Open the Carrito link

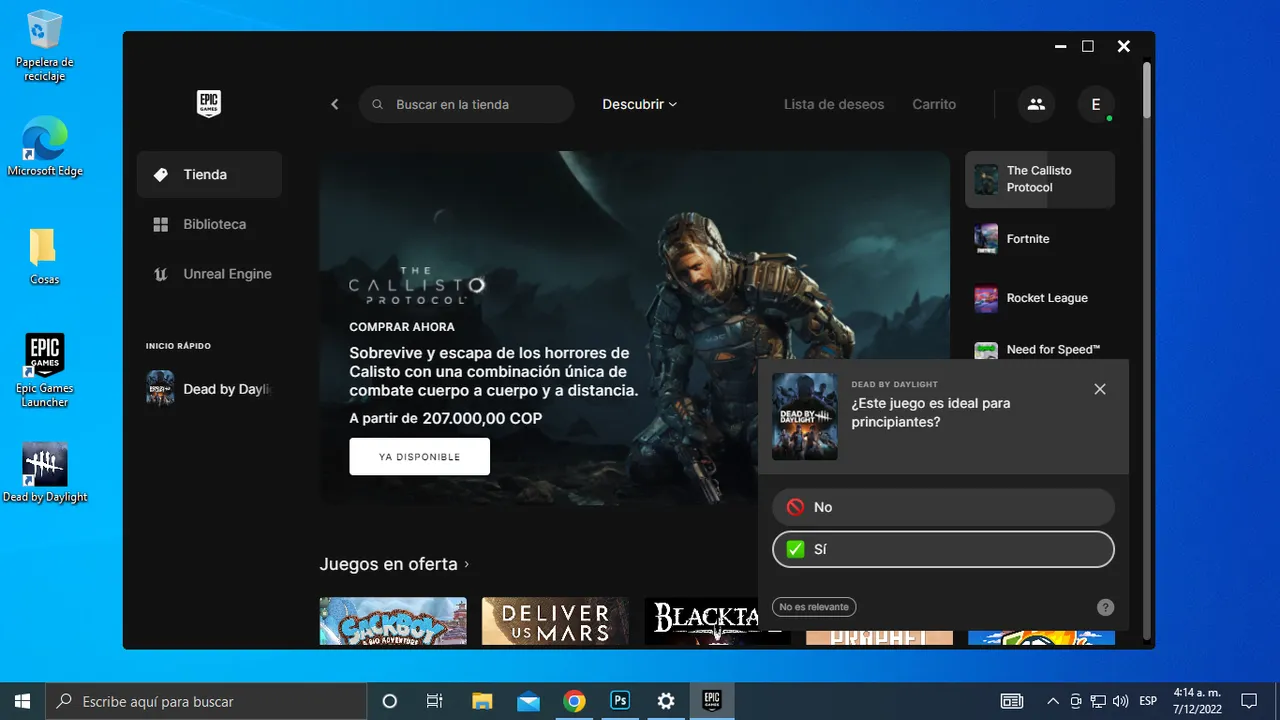pos(934,104)
